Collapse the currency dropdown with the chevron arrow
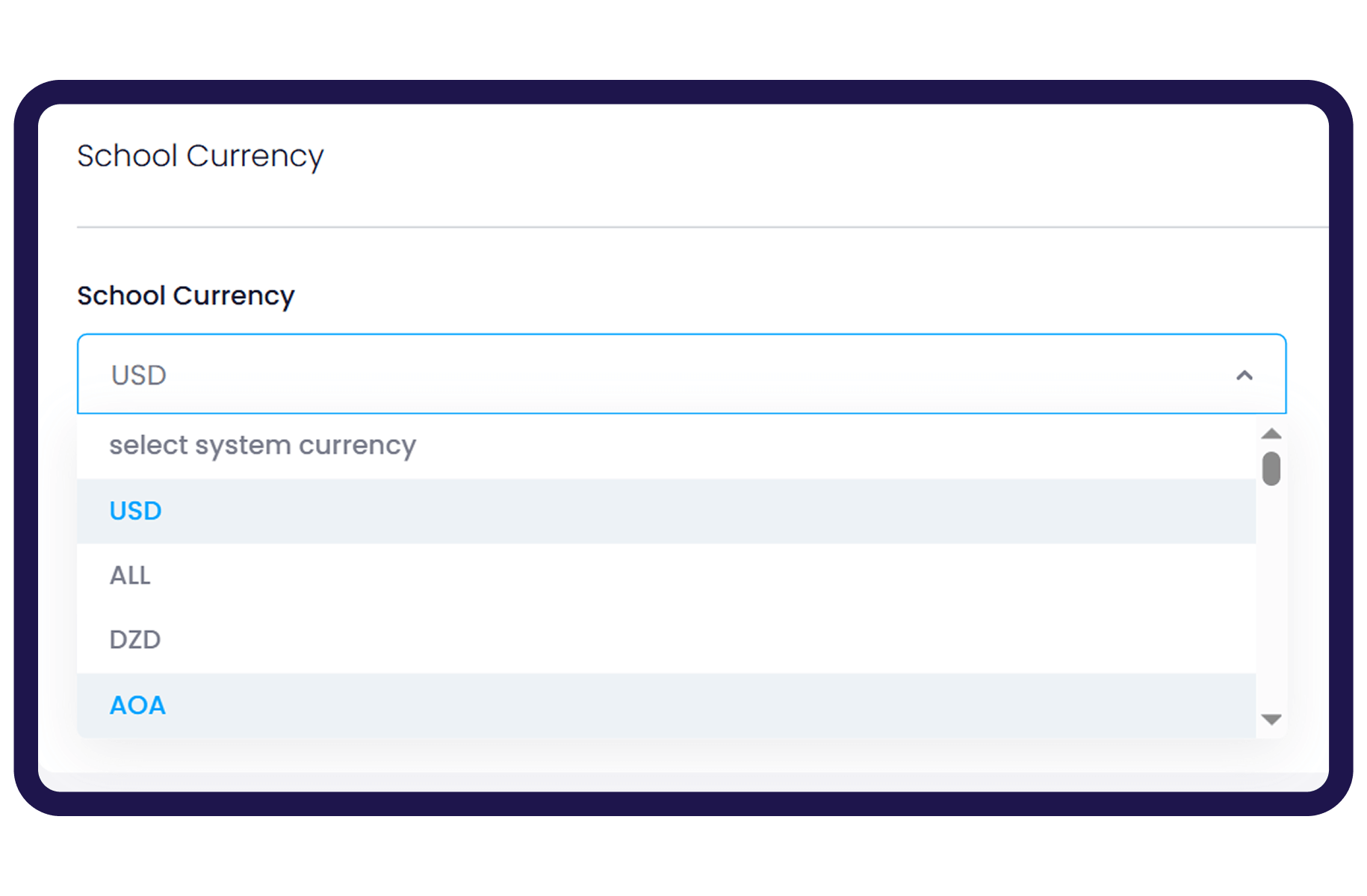This screenshot has height=896, width=1367. (x=1244, y=375)
